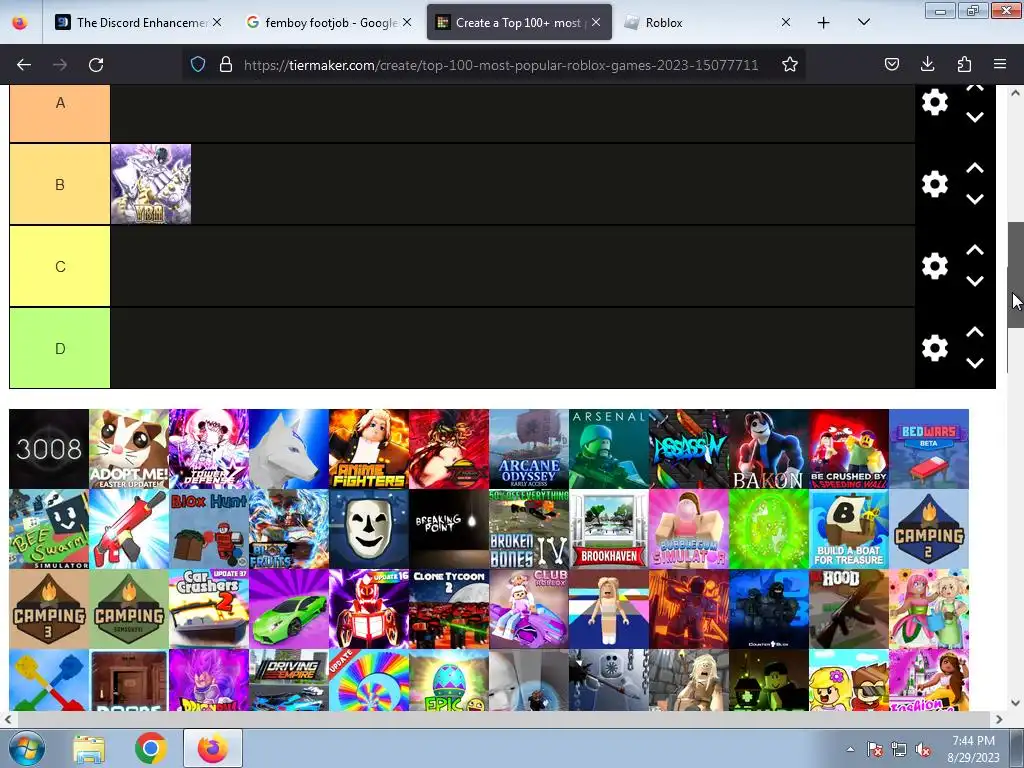Move tier C row down
Viewport: 1024px width, 768px height.
[x=975, y=281]
